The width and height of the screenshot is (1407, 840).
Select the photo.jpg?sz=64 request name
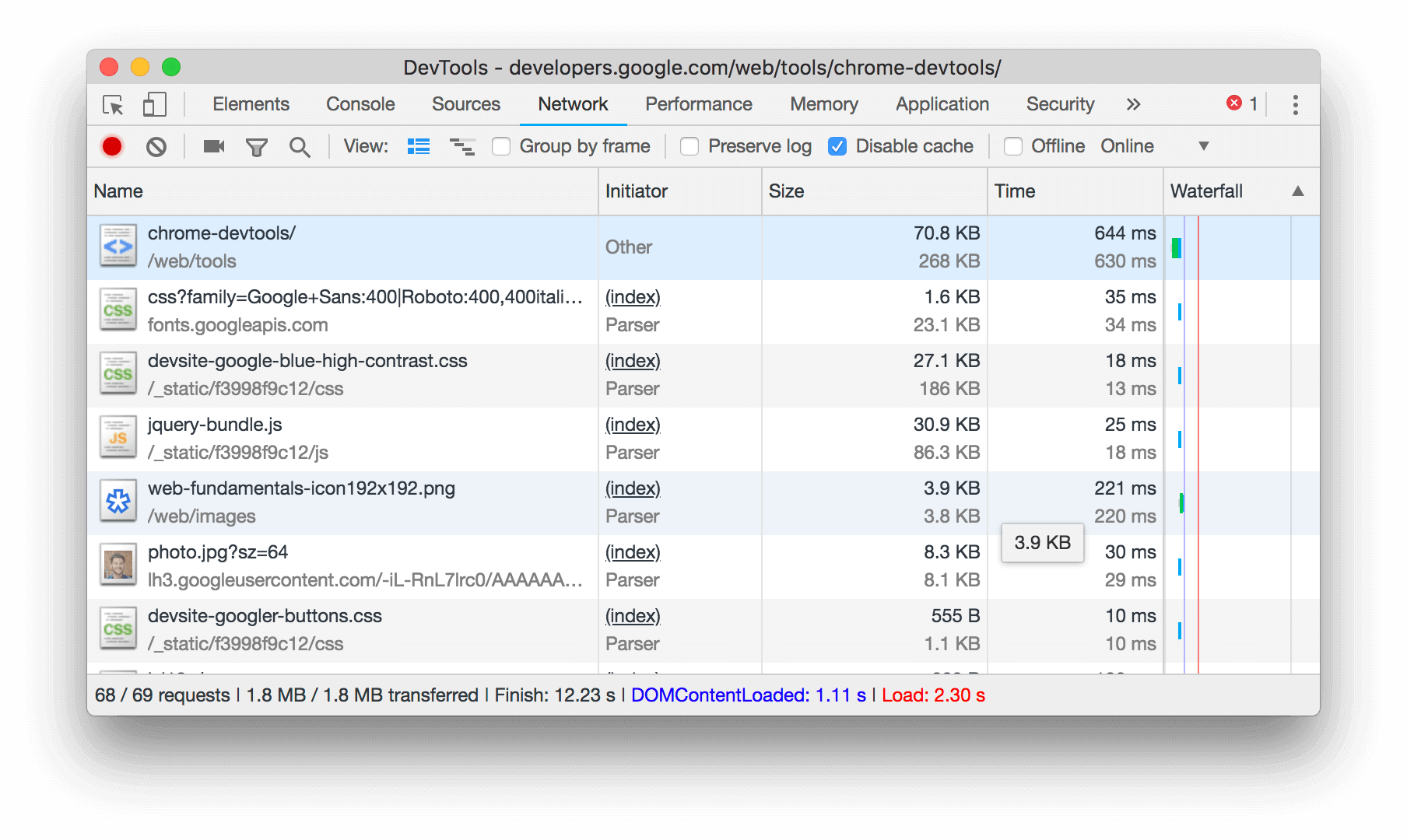pyautogui.click(x=218, y=552)
